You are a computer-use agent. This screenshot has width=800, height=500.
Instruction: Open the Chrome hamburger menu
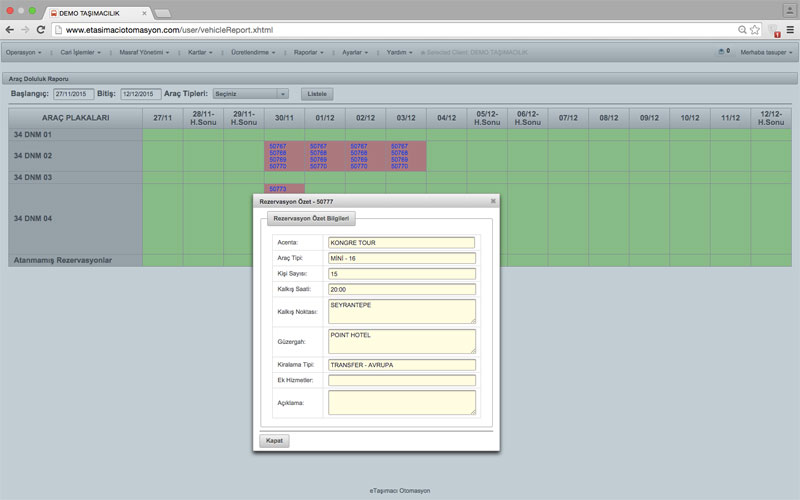click(x=790, y=30)
